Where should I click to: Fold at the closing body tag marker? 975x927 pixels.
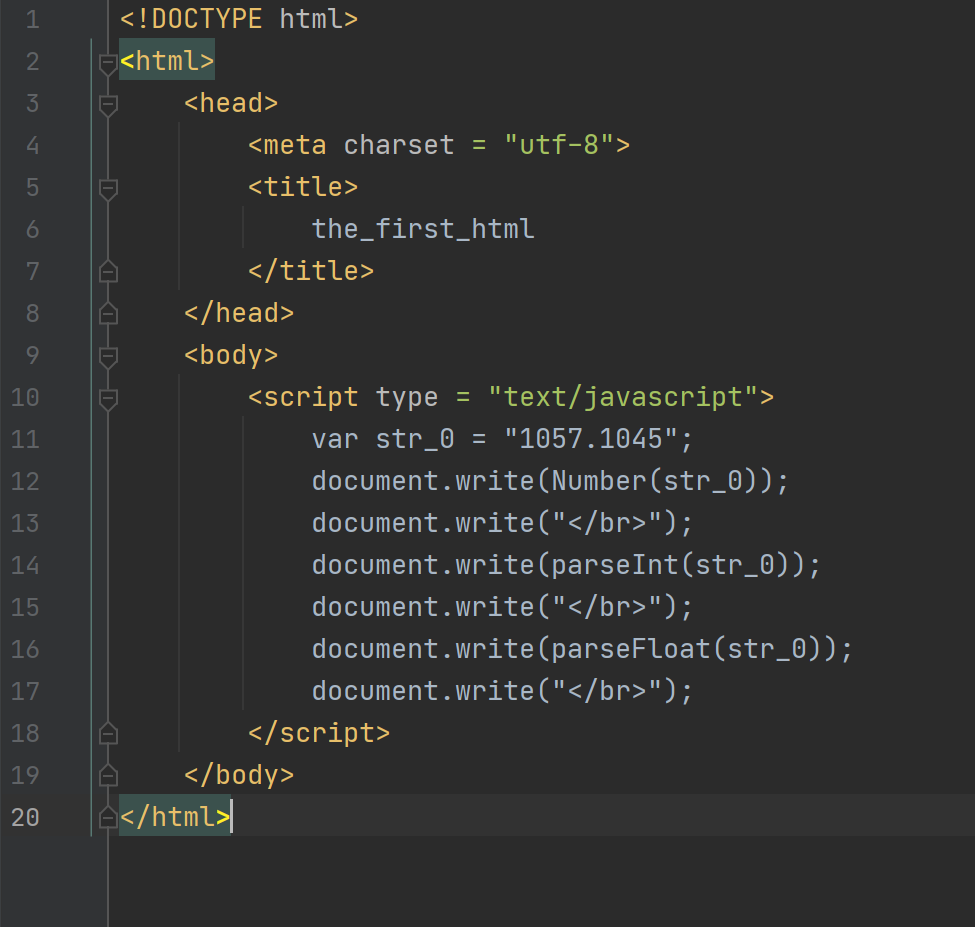[108, 775]
